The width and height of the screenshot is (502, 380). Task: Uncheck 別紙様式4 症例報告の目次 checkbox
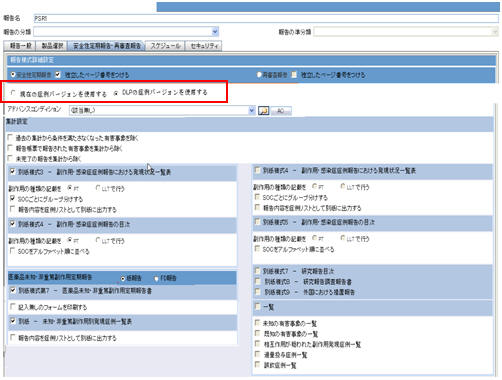tap(13, 224)
